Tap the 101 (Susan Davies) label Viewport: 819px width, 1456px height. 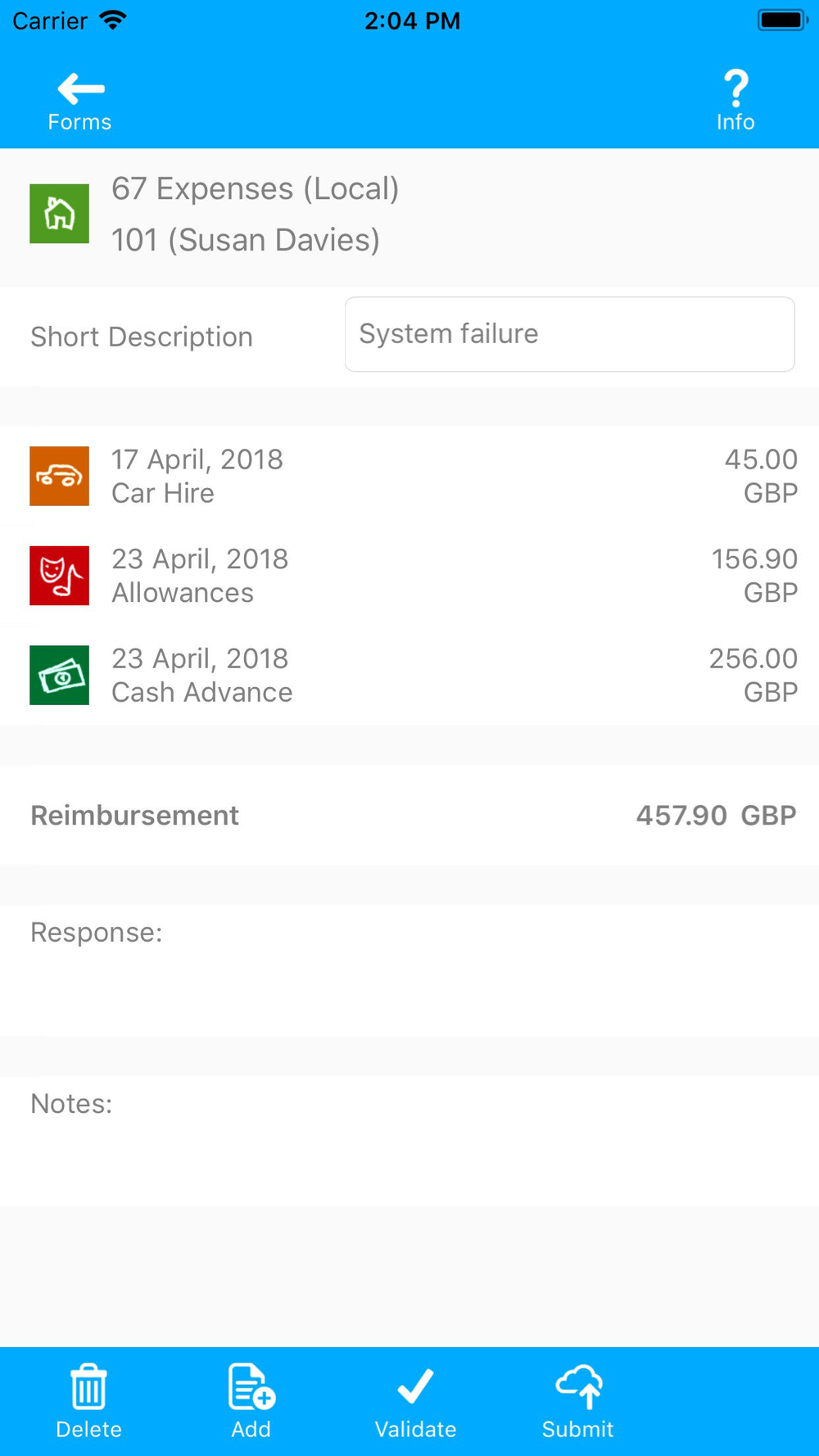[246, 240]
